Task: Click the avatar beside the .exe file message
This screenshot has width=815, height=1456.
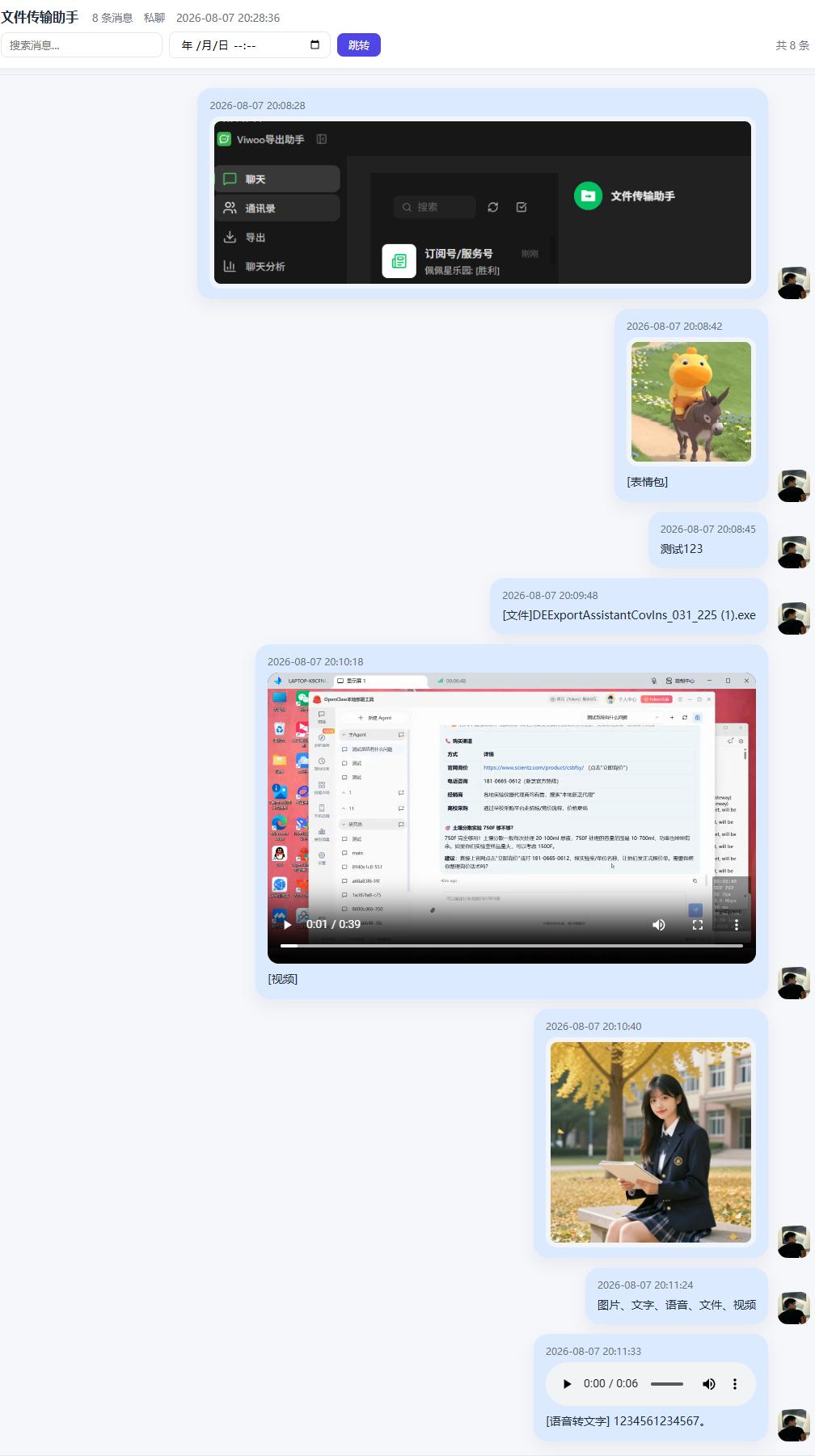Action: (x=794, y=618)
